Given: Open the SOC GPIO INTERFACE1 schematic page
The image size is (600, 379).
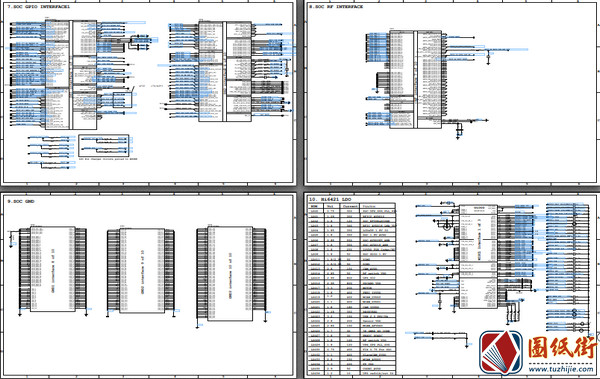Looking at the screenshot, I should coord(148,93).
